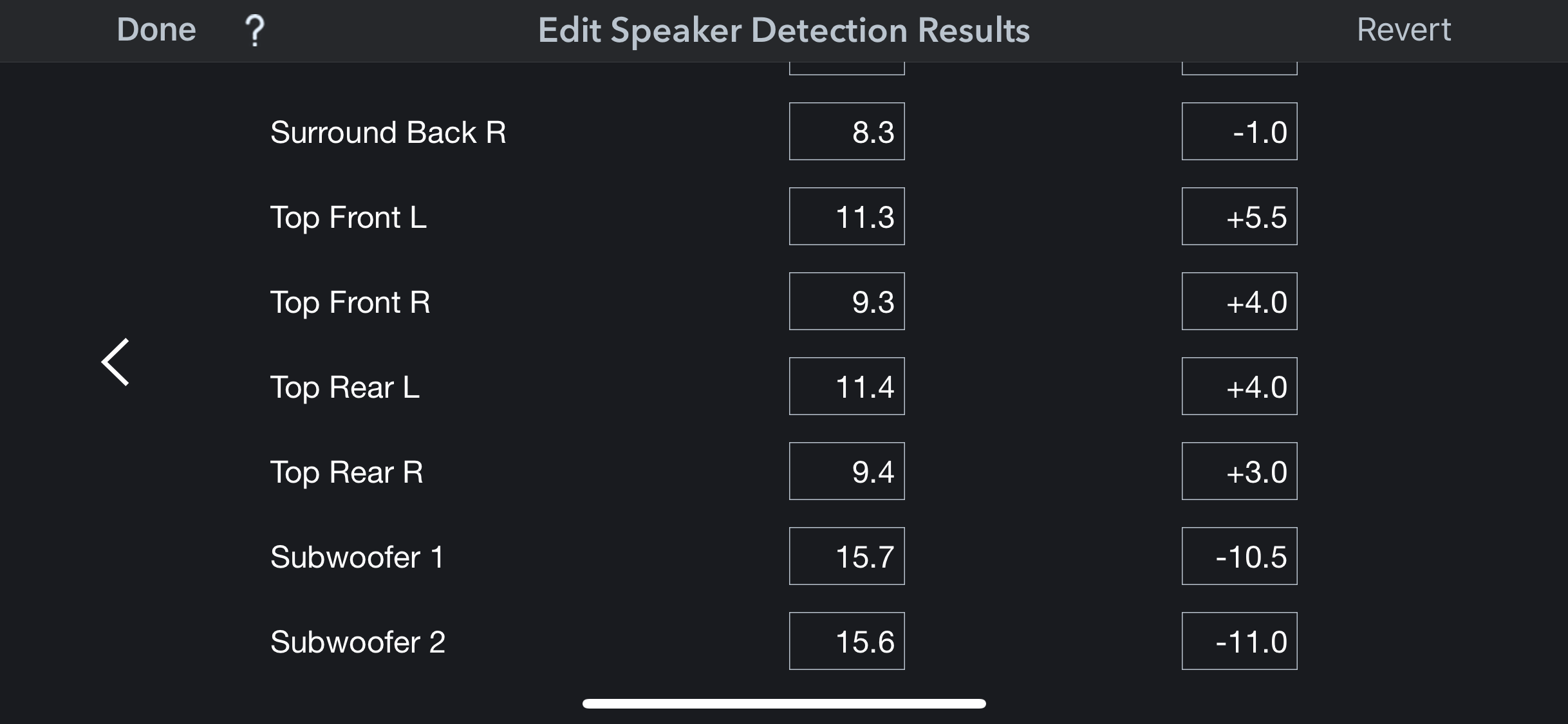The width and height of the screenshot is (1568, 724).
Task: Select the Subwoofer 2 row label
Action: [x=358, y=642]
